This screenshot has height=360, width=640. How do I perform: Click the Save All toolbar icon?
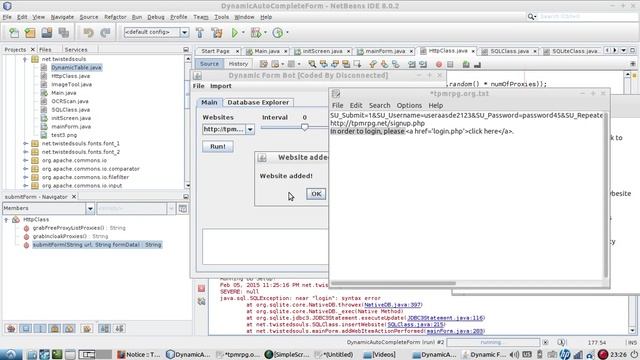[x=64, y=33]
